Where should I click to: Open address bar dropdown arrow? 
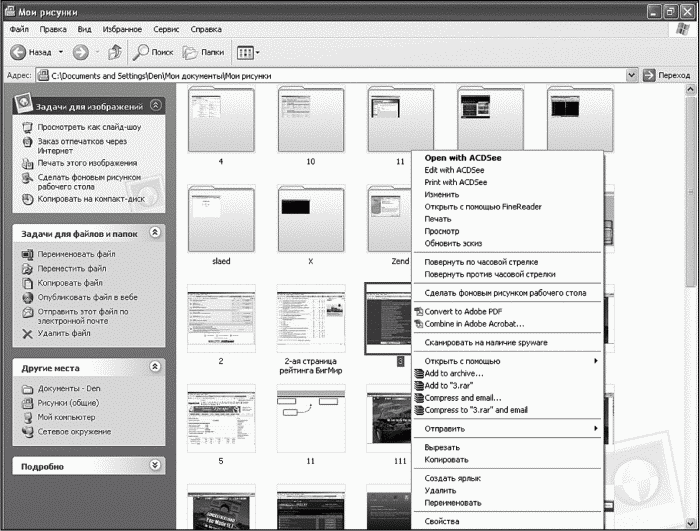coord(631,75)
